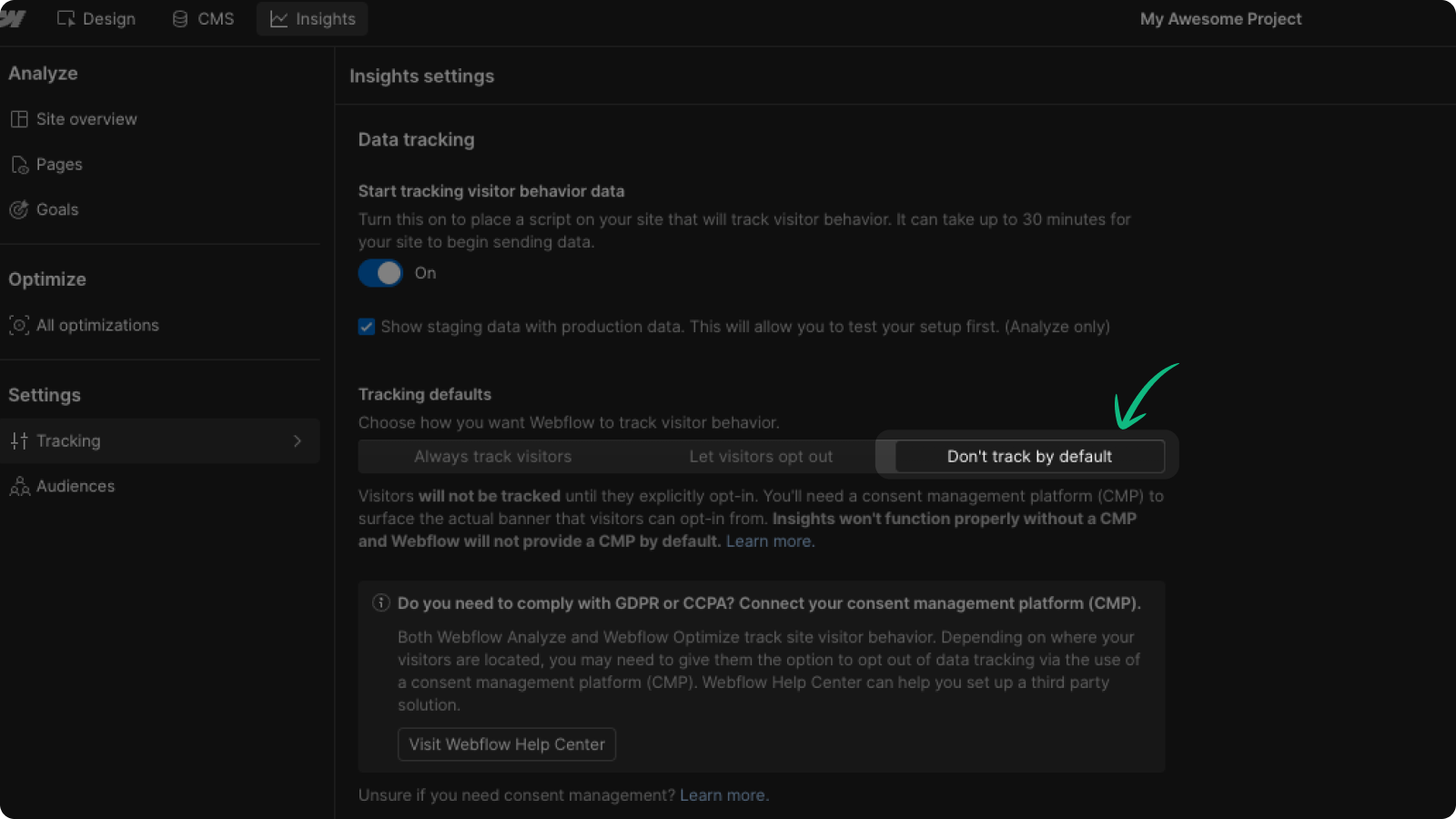Click Learn more link about consent management
The width and height of the screenshot is (1456, 819).
(x=723, y=795)
